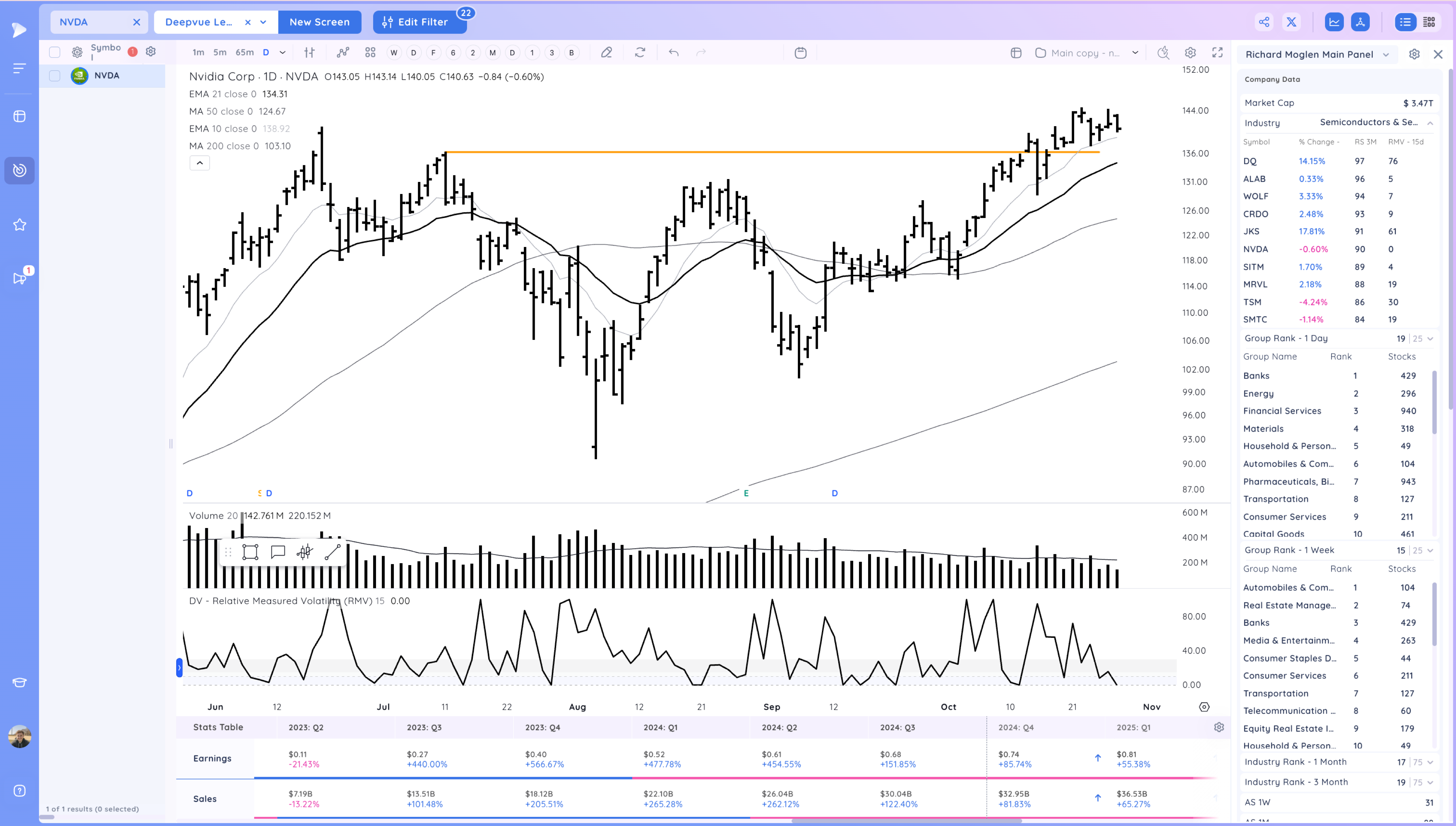Click the fullscreen expand icon
The image size is (1456, 826).
1217,53
